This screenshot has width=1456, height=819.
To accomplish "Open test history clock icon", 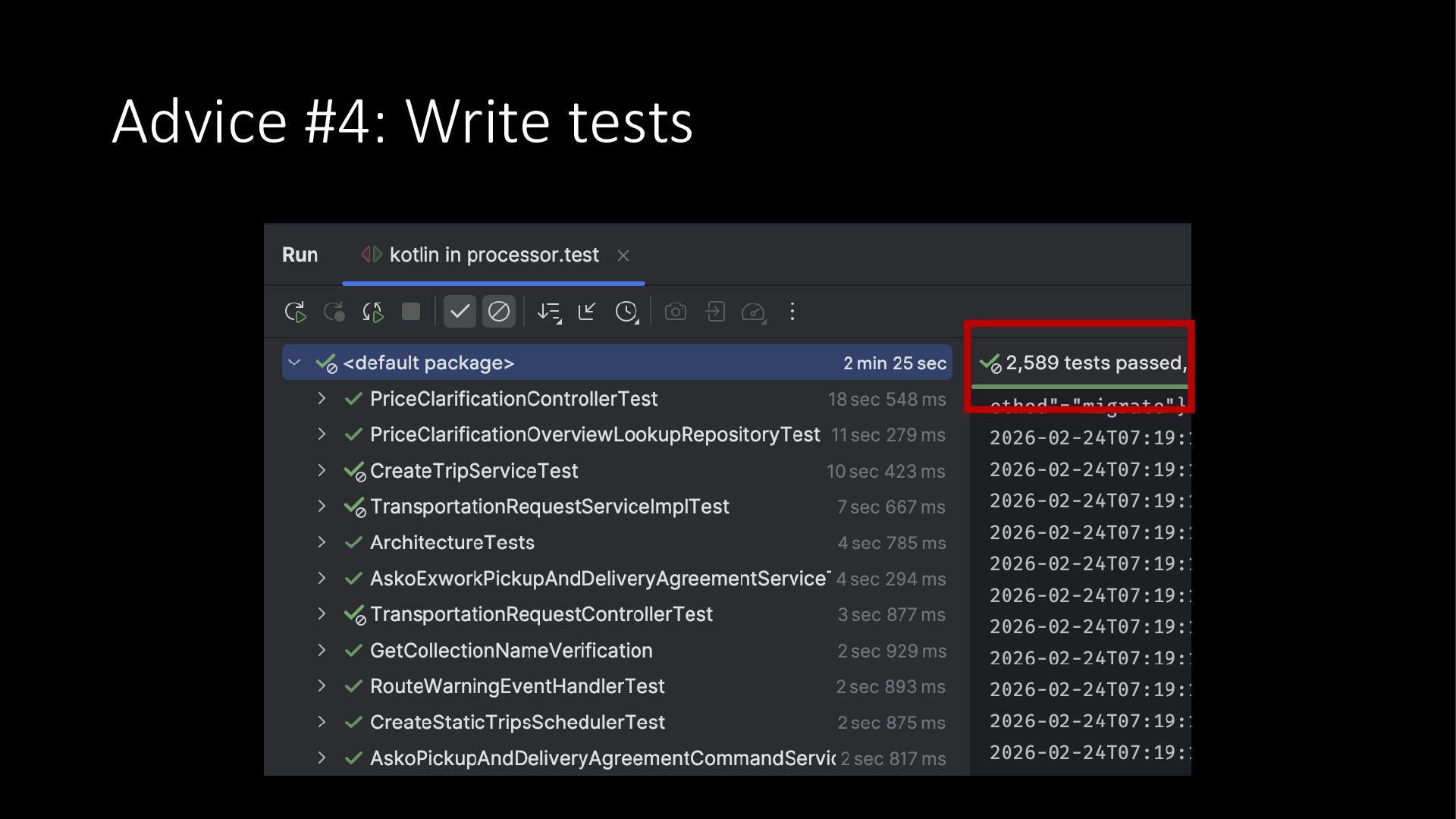I will coord(626,312).
